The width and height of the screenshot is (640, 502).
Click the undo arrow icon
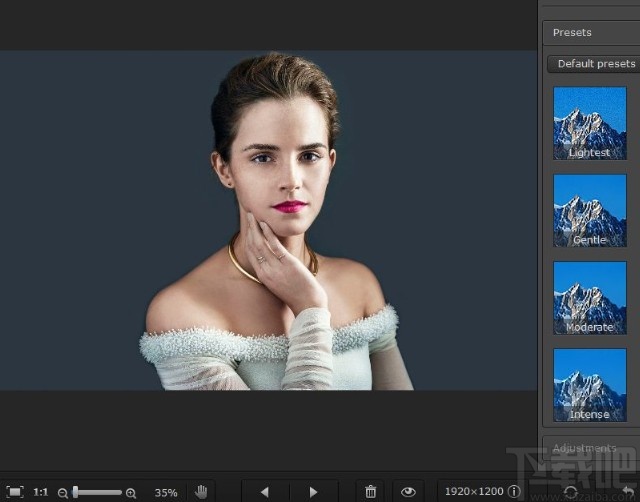[x=627, y=492]
